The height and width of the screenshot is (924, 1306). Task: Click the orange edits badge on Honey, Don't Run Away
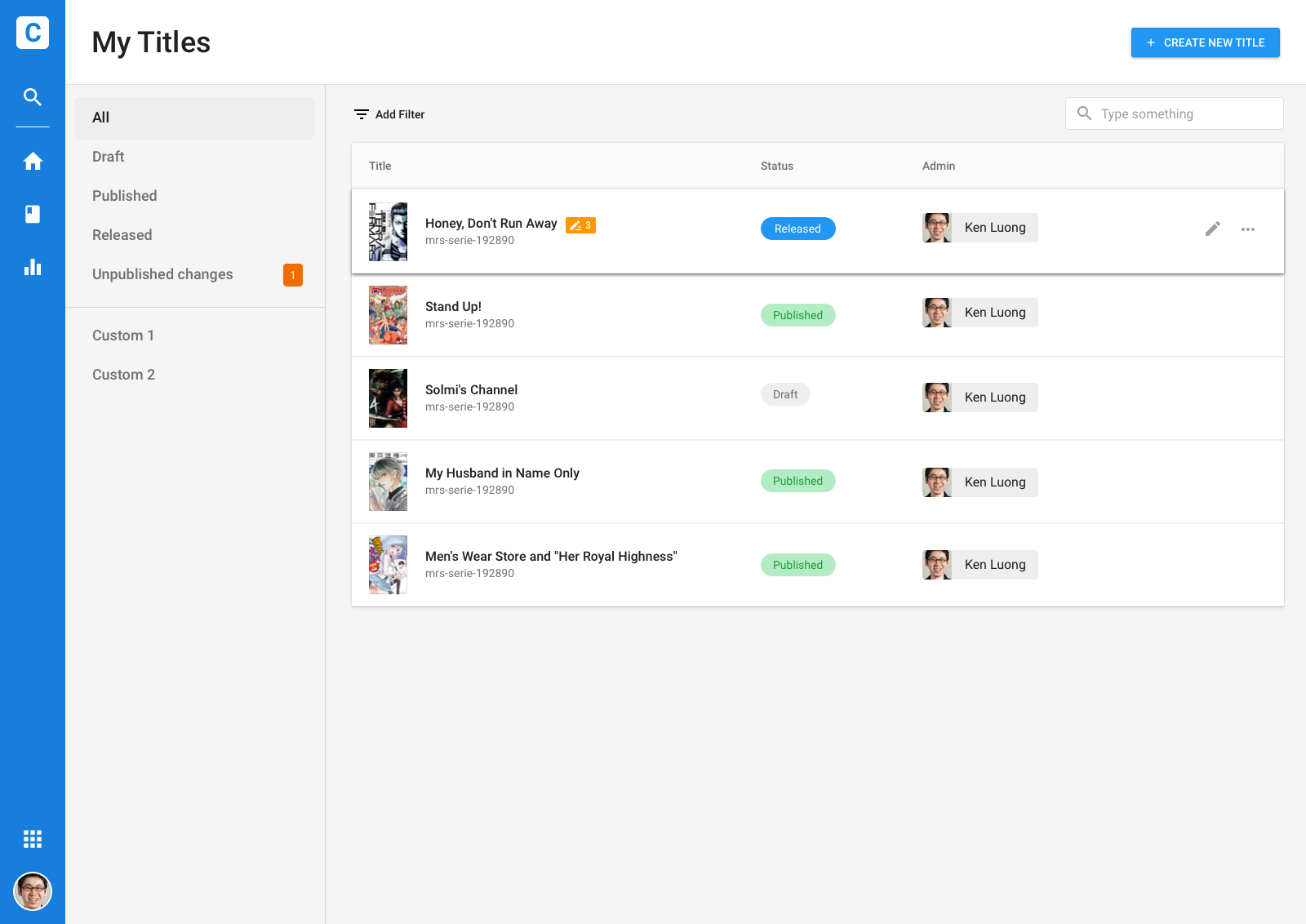pyautogui.click(x=580, y=225)
